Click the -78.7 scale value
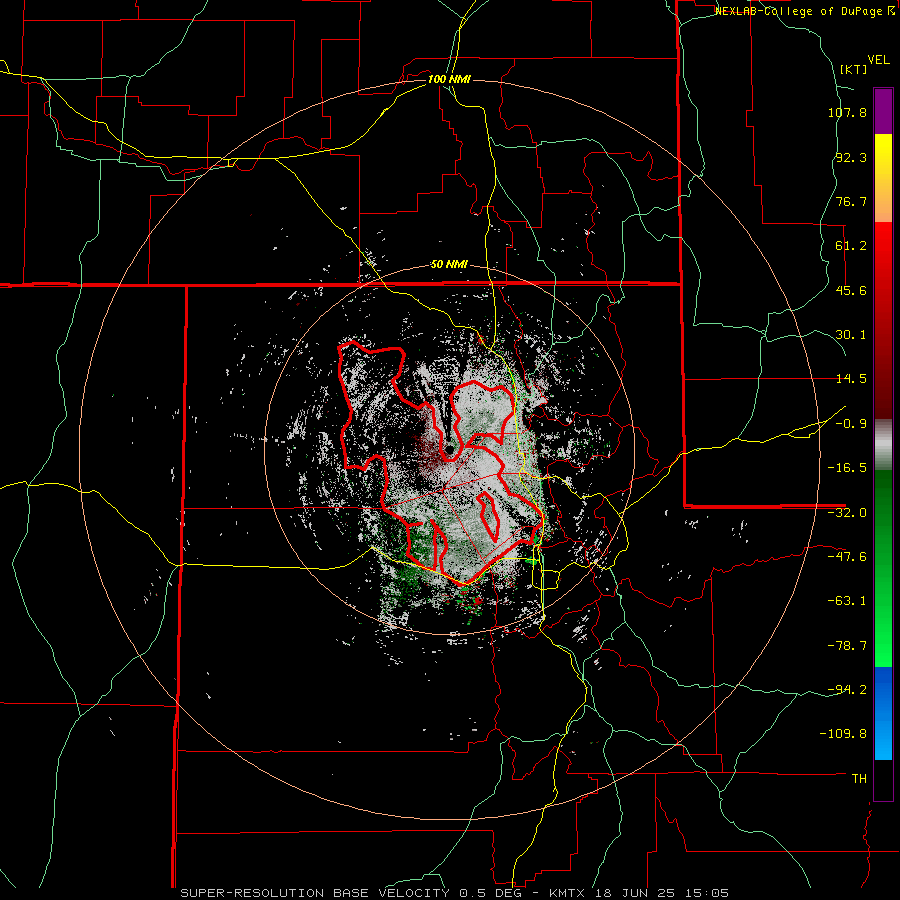This screenshot has width=900, height=900. tap(847, 646)
